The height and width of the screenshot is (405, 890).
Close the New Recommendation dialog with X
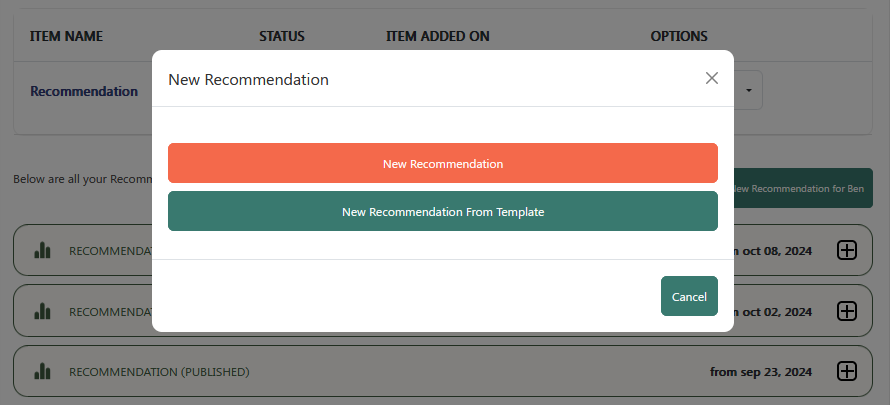pyautogui.click(x=712, y=78)
